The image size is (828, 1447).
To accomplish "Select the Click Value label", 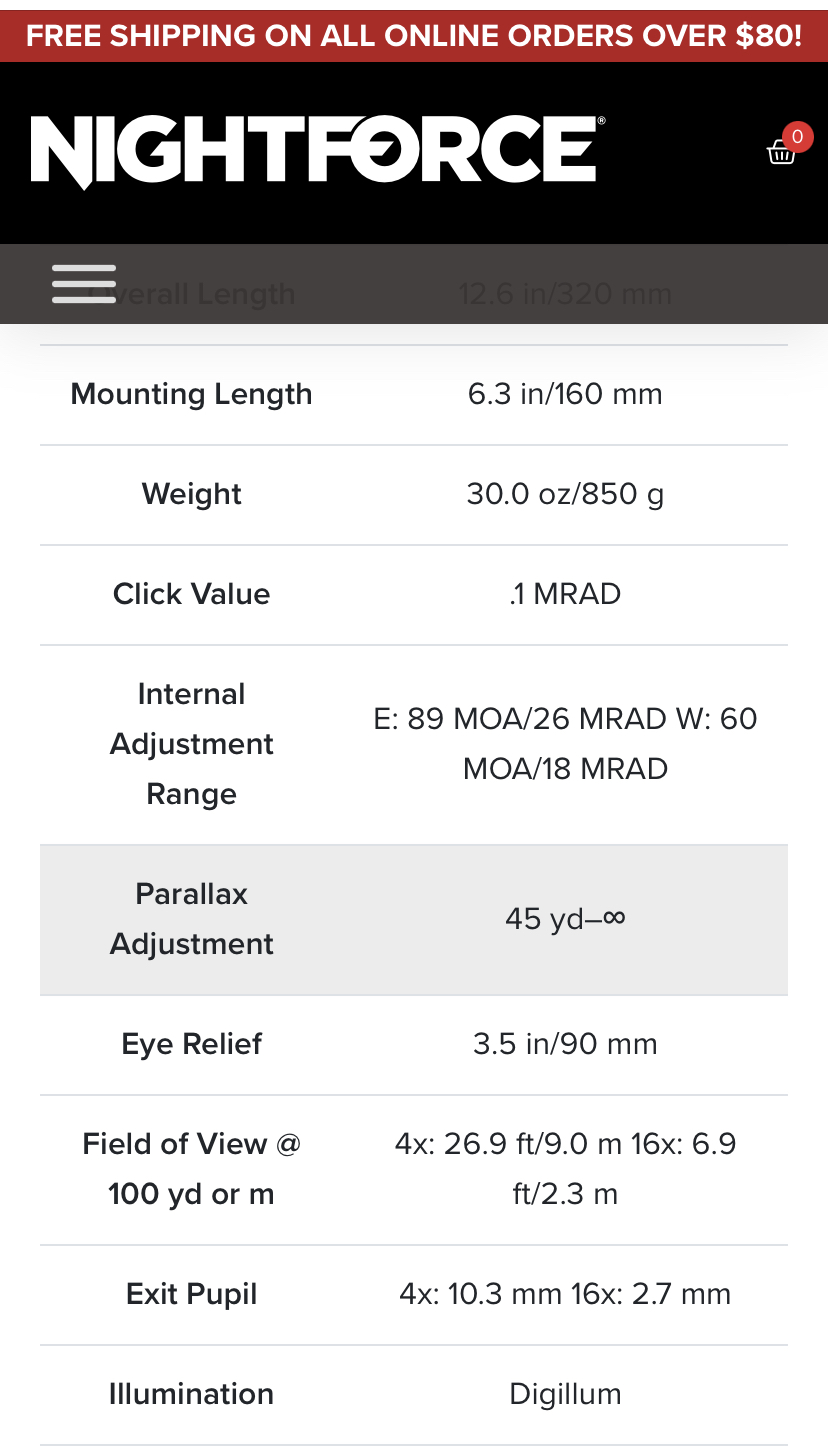I will point(192,594).
